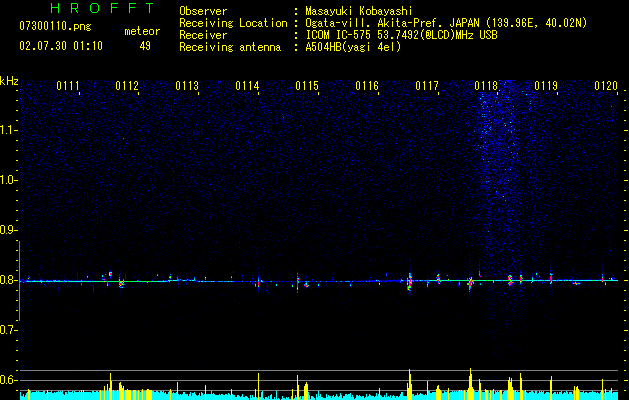Click the 0.6 kHz axis label
This screenshot has width=629, height=400.
pyautogui.click(x=8, y=380)
